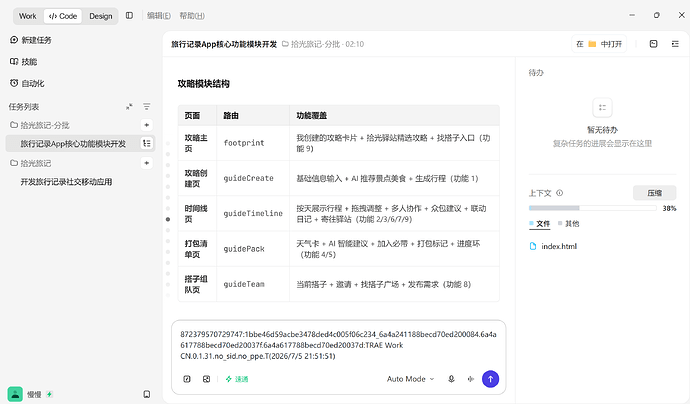The width and height of the screenshot is (690, 404).
Task: Jump to the dark active conversation marker dot
Action: point(168,219)
